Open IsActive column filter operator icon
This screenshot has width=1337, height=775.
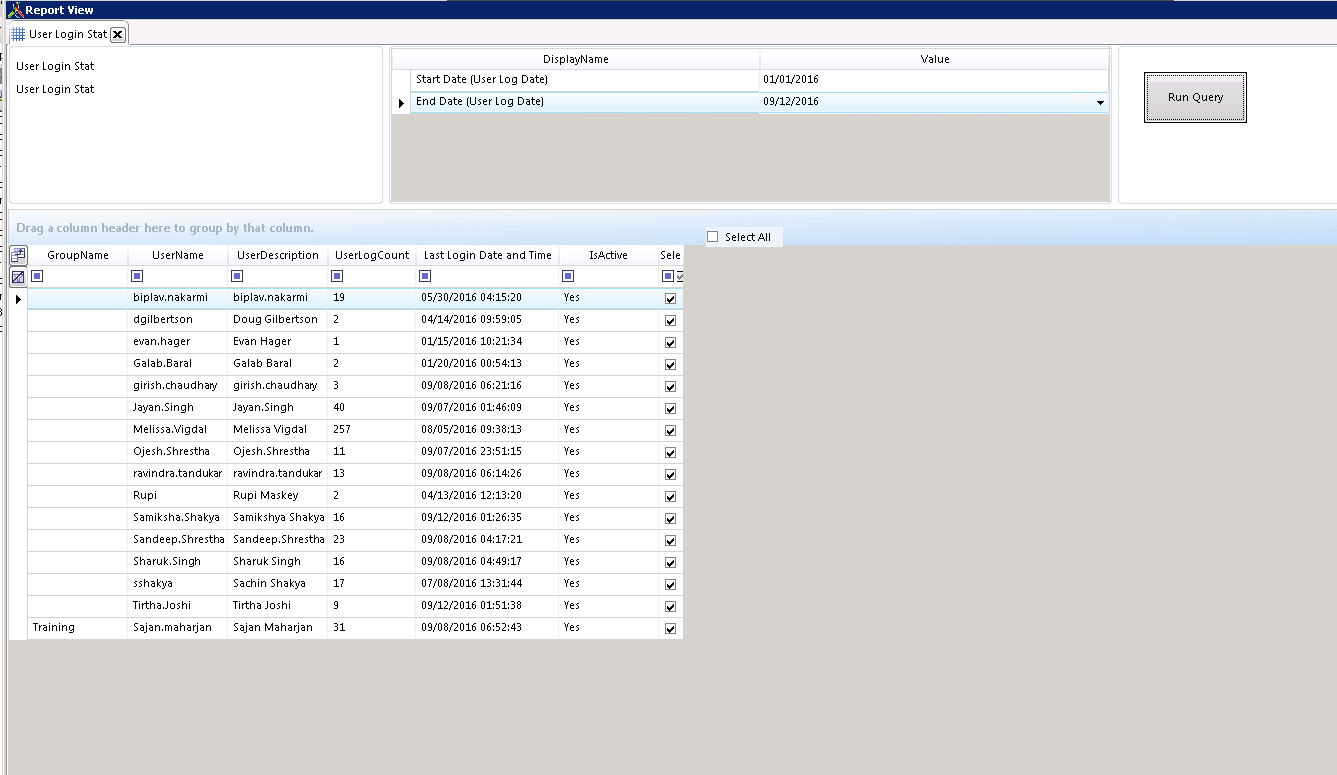[569, 277]
